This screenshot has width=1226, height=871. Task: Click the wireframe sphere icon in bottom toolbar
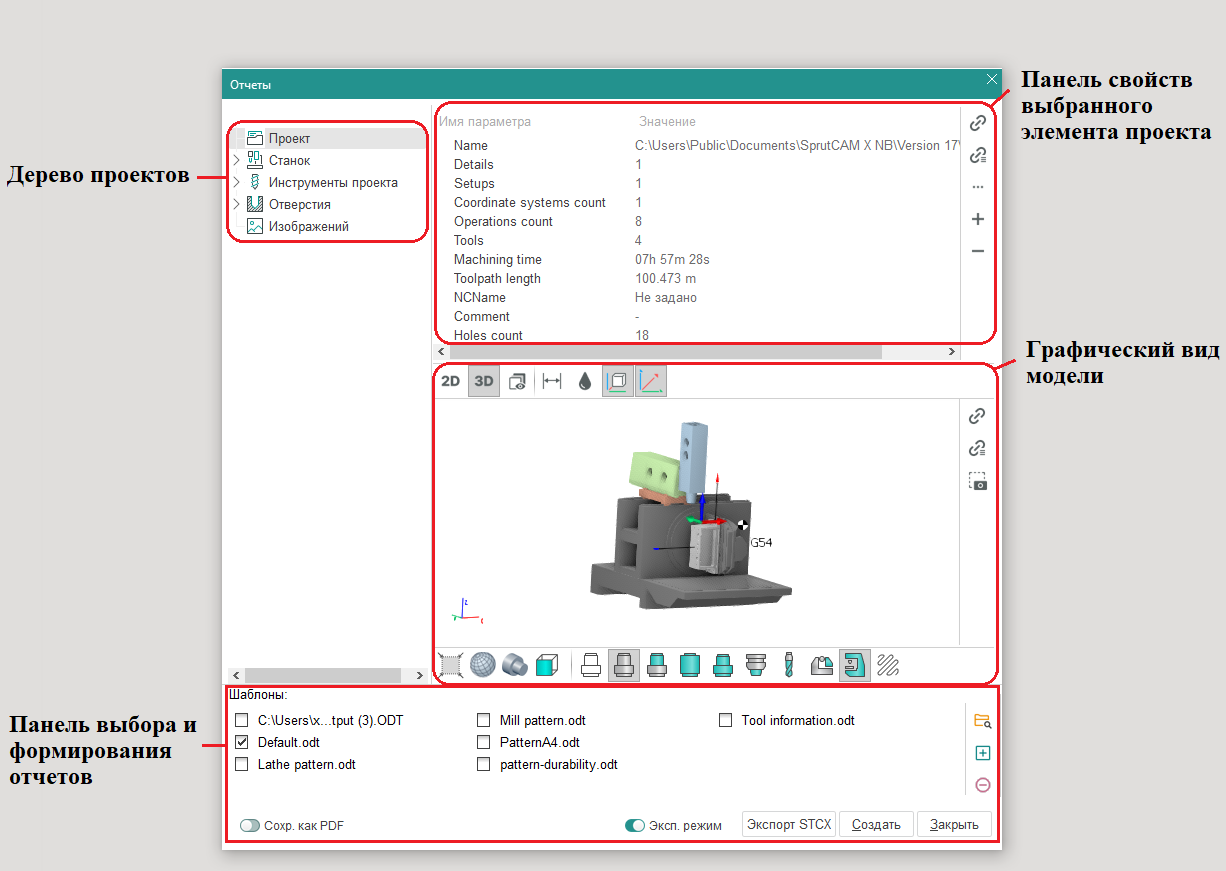point(484,664)
